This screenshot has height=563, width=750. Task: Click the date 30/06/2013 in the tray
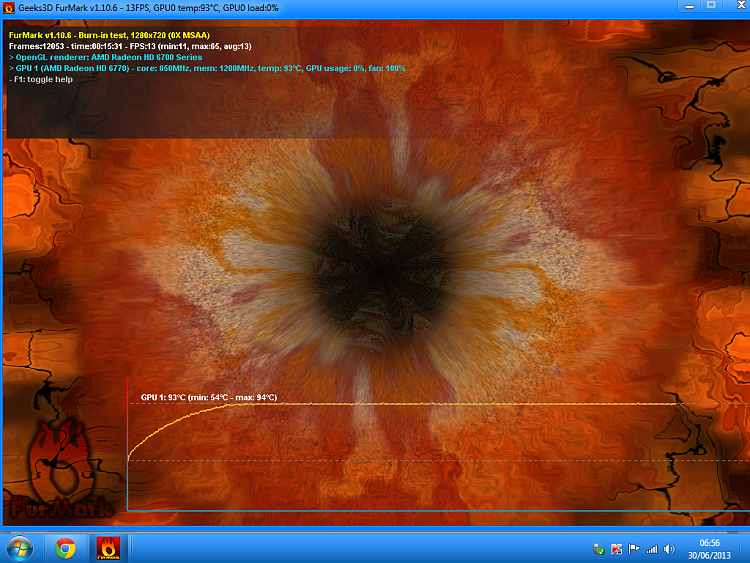[709, 556]
